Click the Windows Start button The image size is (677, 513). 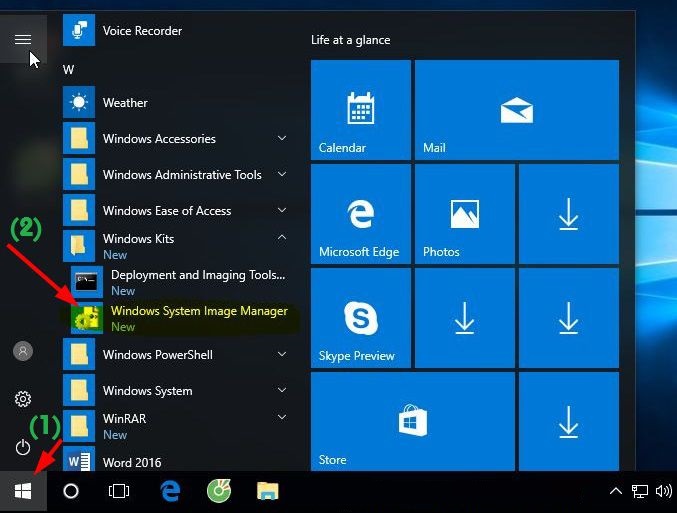23,491
